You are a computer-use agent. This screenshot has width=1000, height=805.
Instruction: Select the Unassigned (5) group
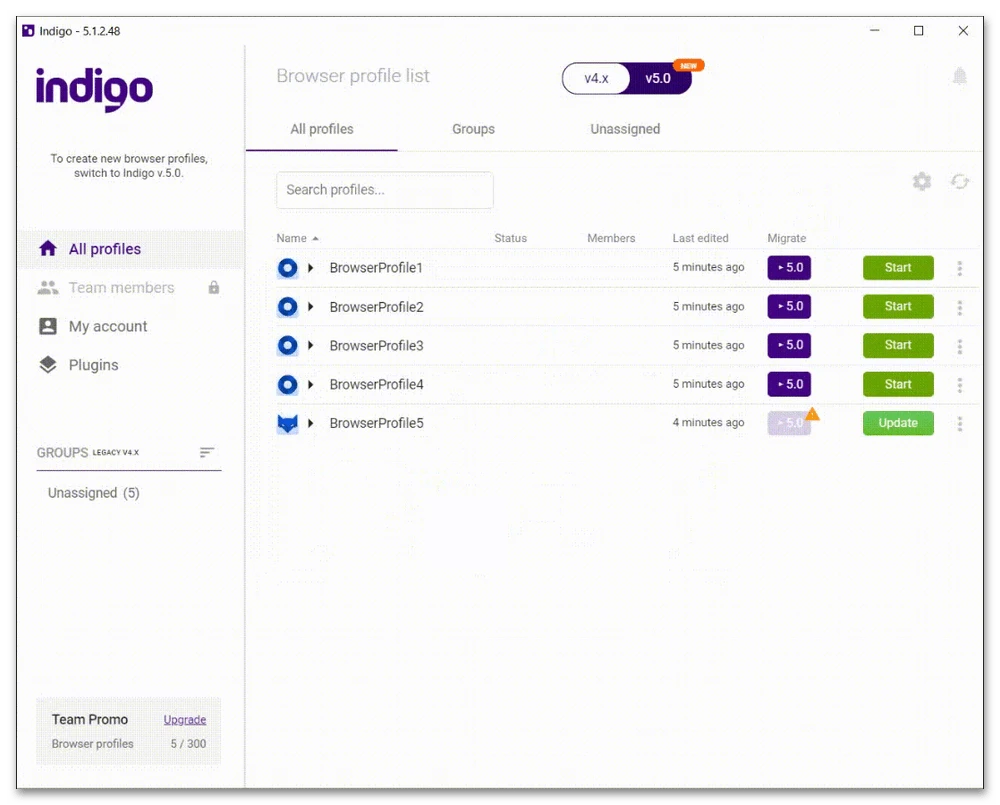[94, 493]
